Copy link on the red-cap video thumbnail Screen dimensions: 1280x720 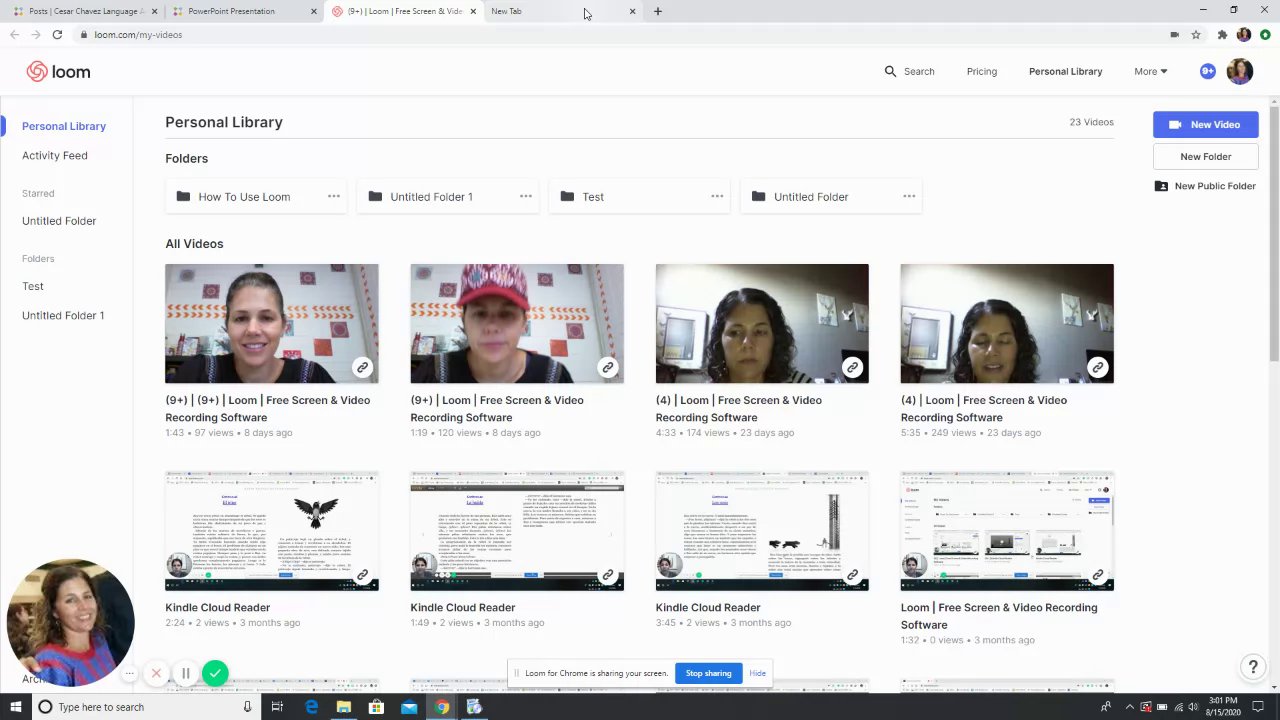(607, 367)
